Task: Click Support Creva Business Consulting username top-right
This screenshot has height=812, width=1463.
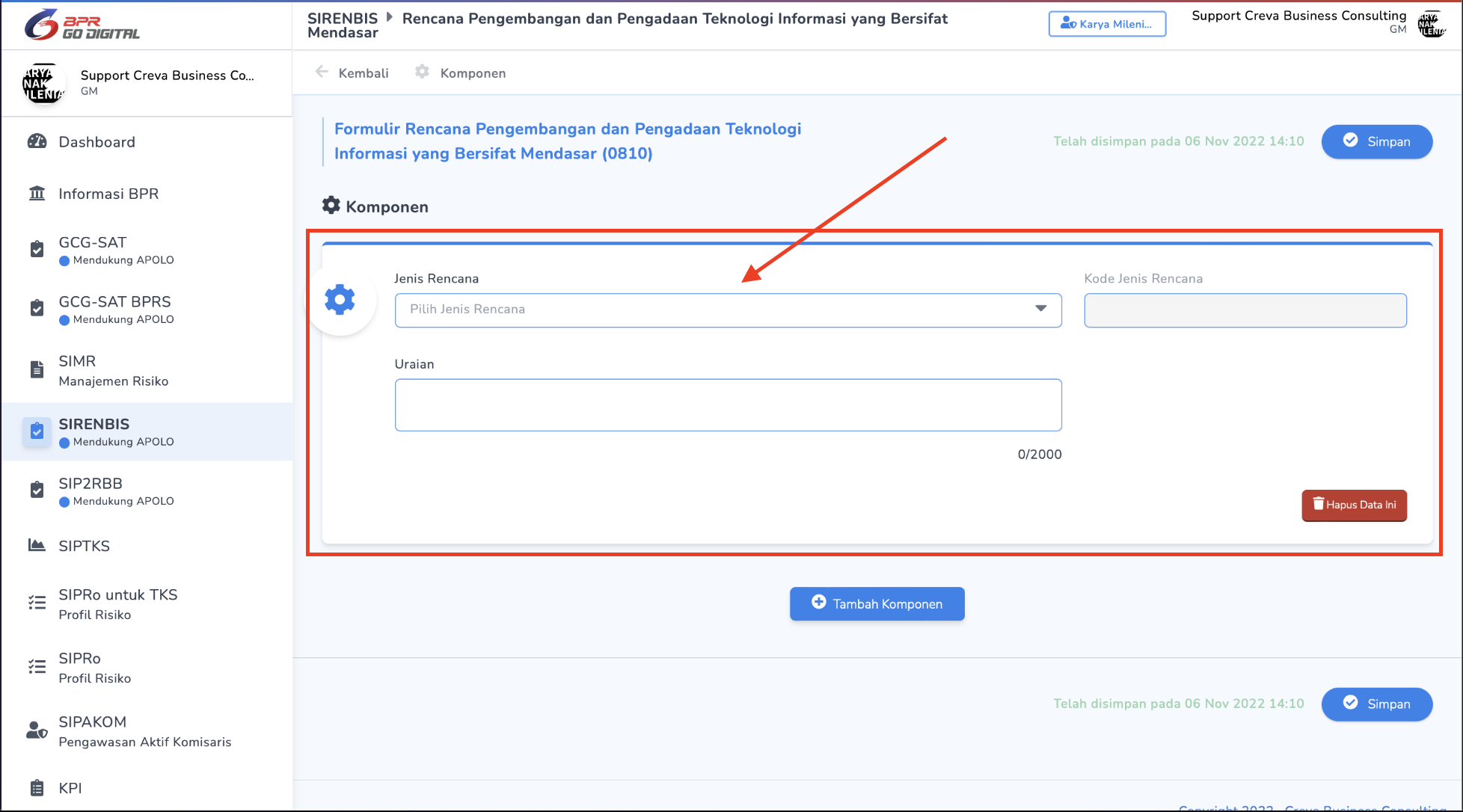Action: point(1298,16)
